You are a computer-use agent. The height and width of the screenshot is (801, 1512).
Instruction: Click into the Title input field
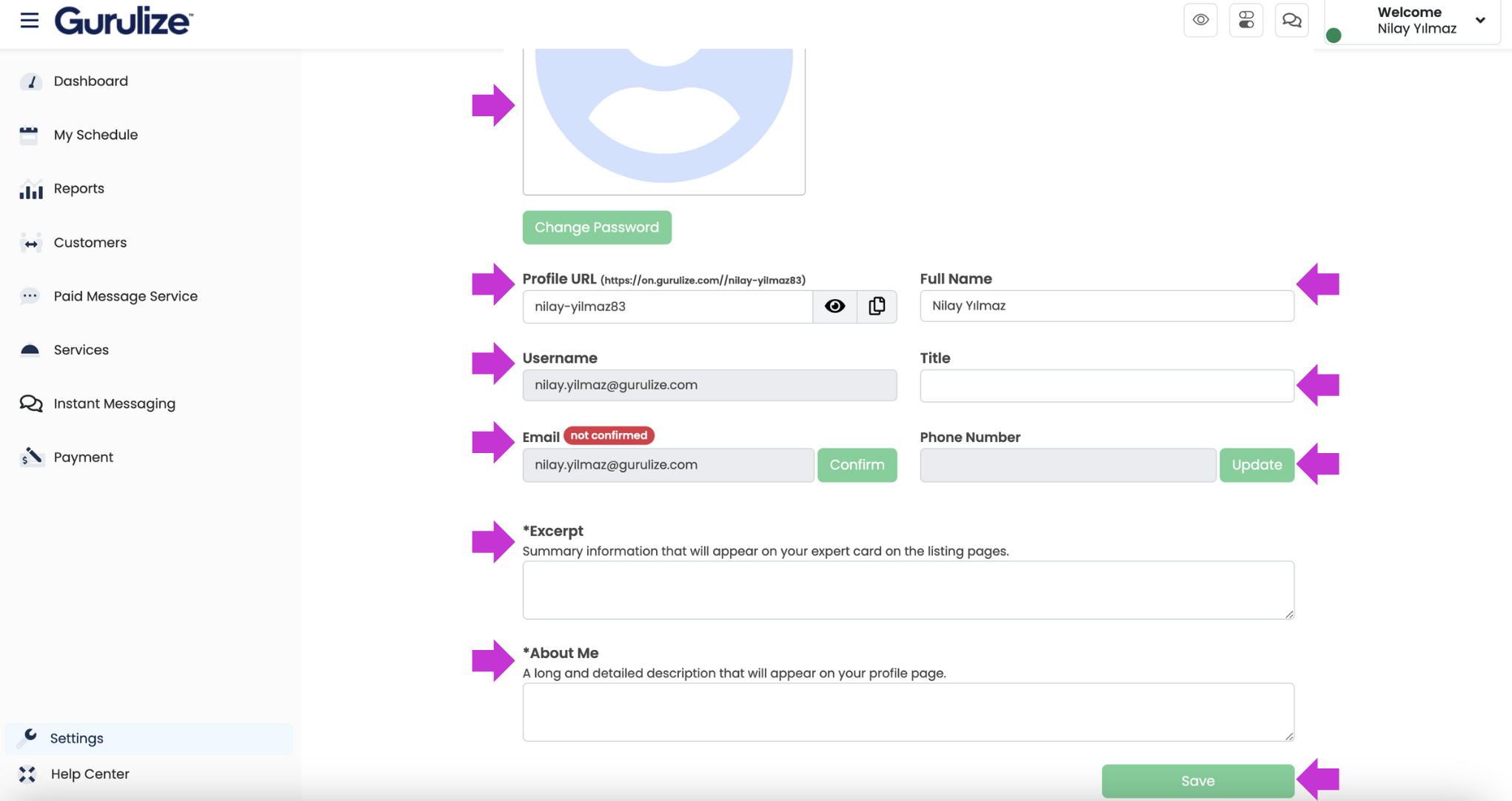pyautogui.click(x=1106, y=386)
